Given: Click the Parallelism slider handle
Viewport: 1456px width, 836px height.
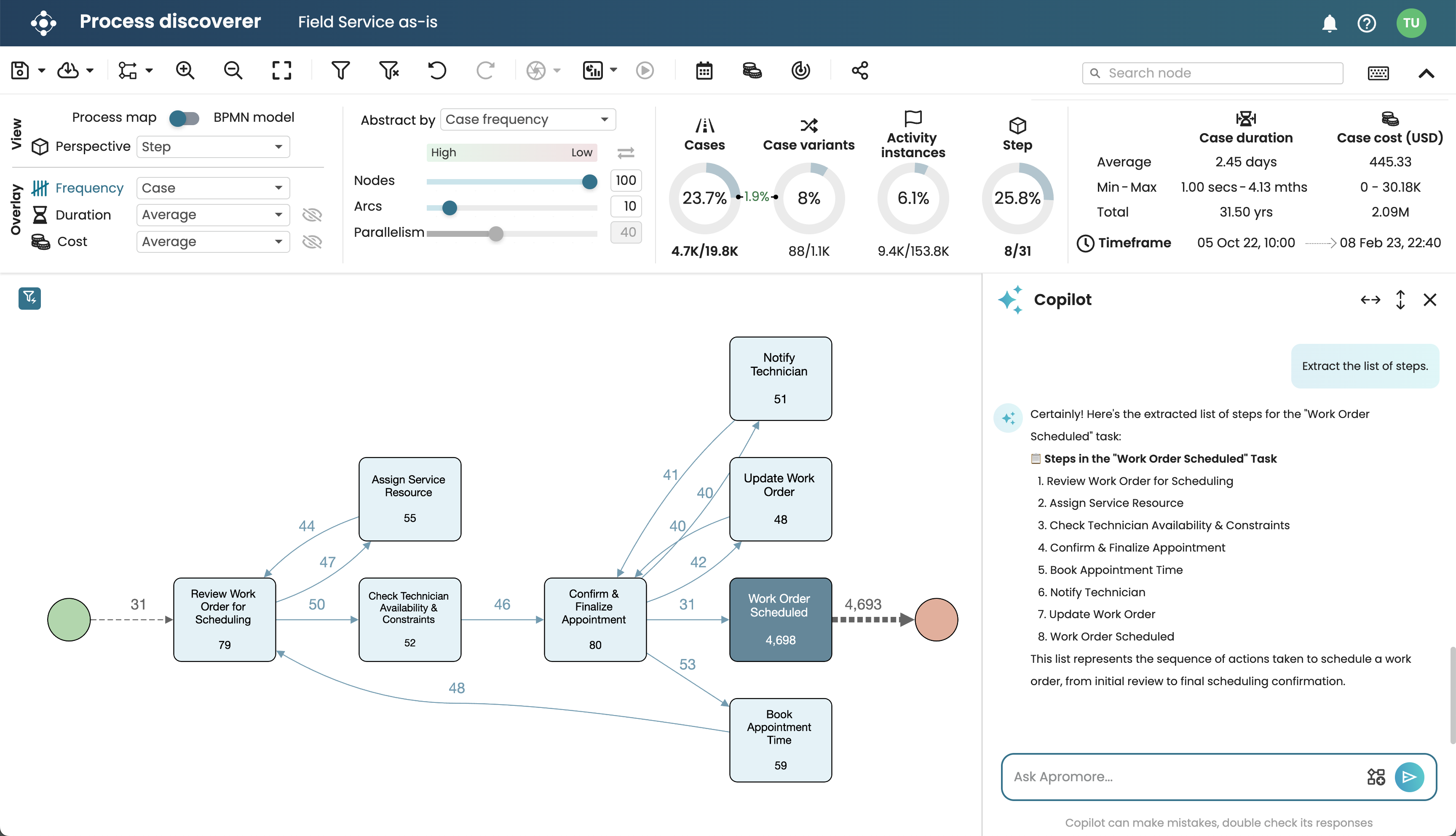Looking at the screenshot, I should coord(496,234).
